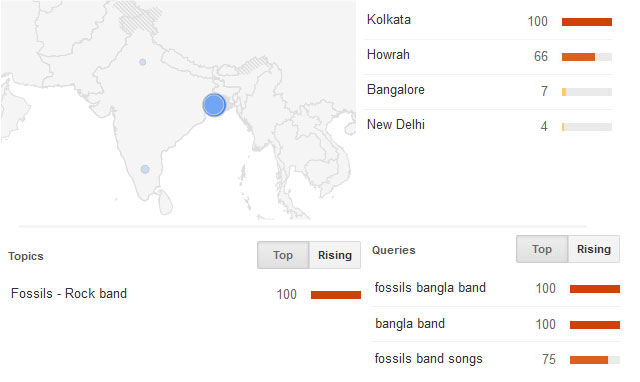Click the New Delhi dot on map
The width and height of the screenshot is (640, 382).
(x=142, y=62)
